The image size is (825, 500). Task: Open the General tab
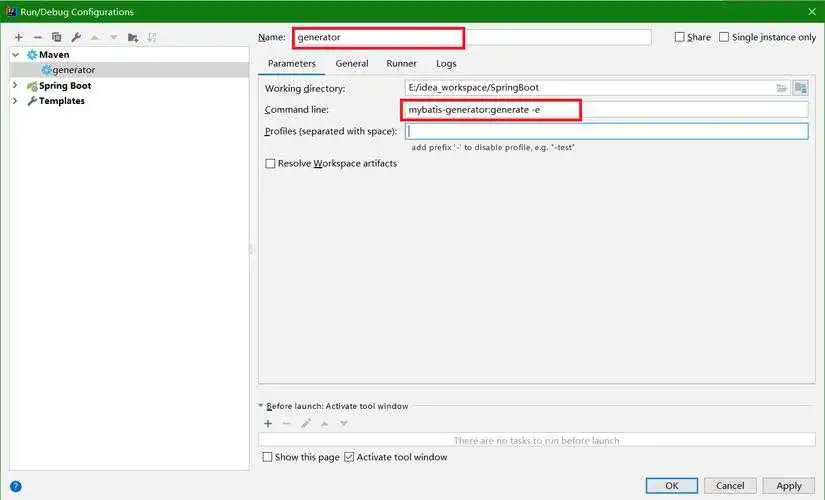click(352, 64)
